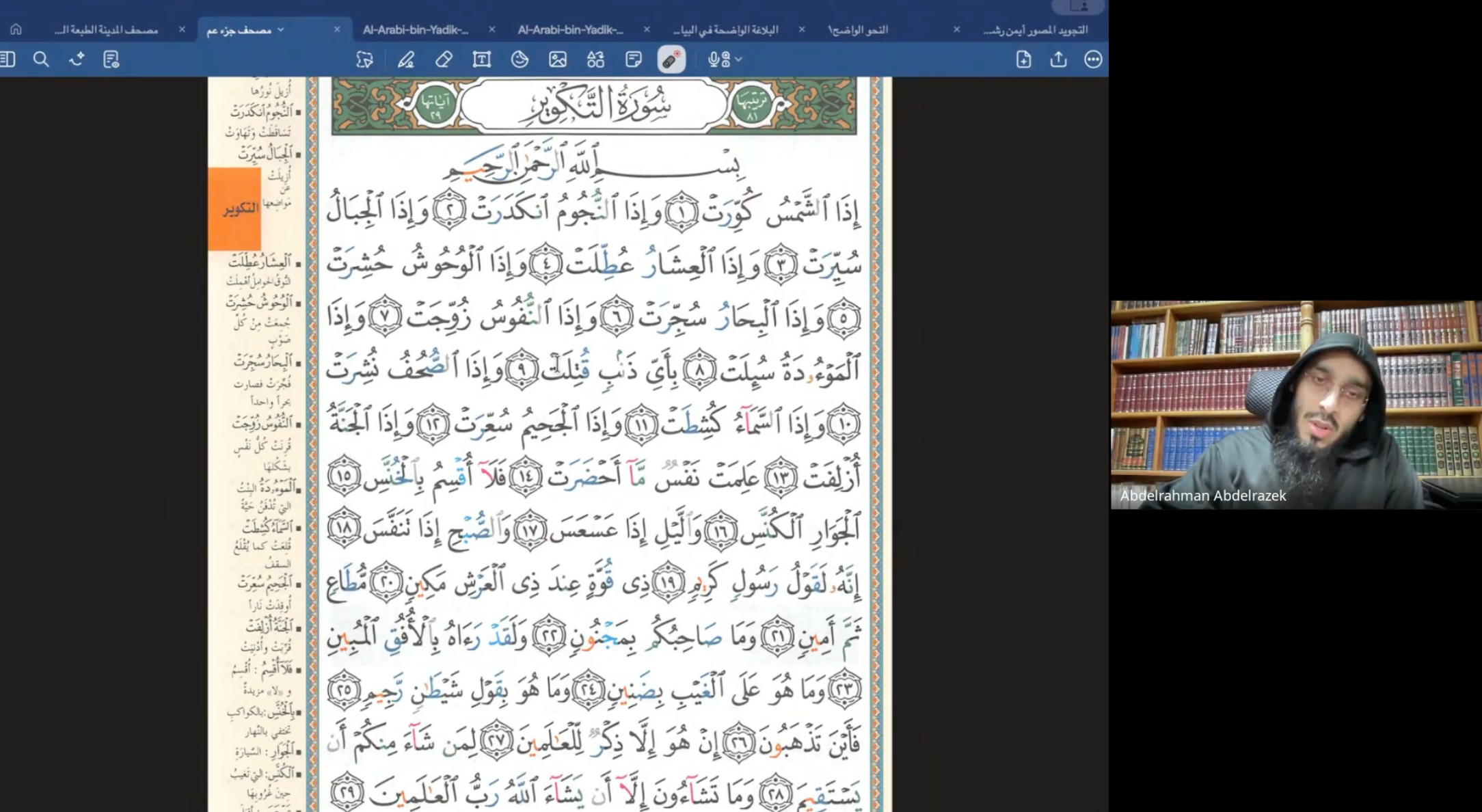
Task: Switch to the البلاغة الواضحة tab
Action: pos(725,29)
